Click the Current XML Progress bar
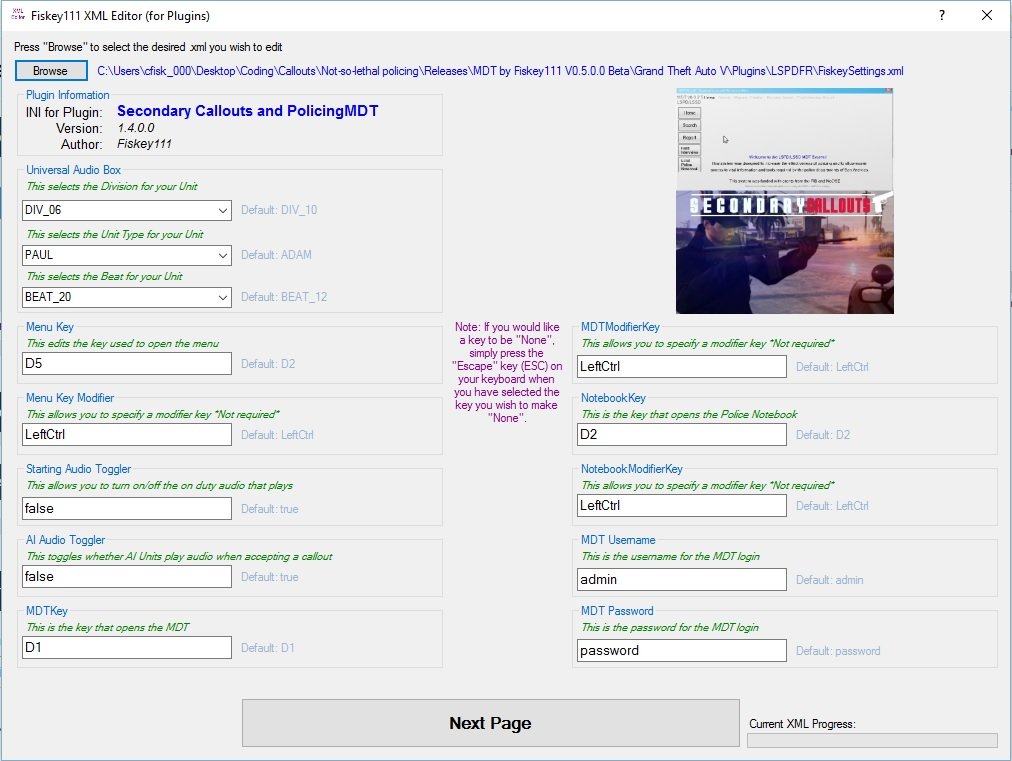 click(872, 741)
